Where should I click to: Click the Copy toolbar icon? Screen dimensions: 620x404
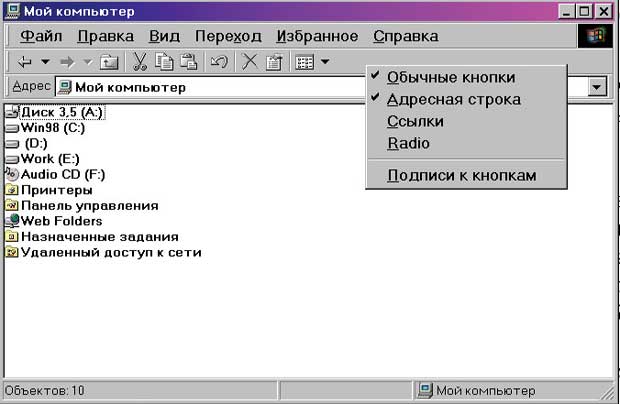click(164, 62)
